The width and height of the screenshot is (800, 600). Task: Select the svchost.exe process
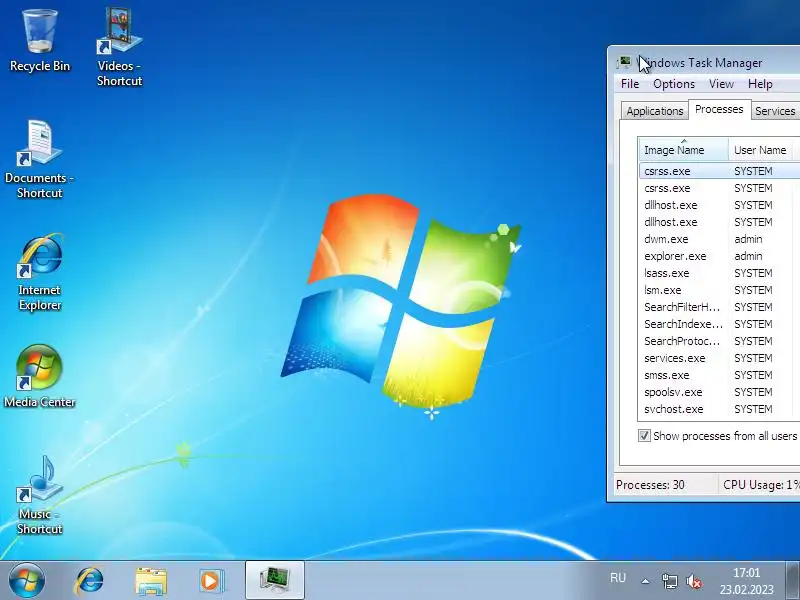(719, 409)
